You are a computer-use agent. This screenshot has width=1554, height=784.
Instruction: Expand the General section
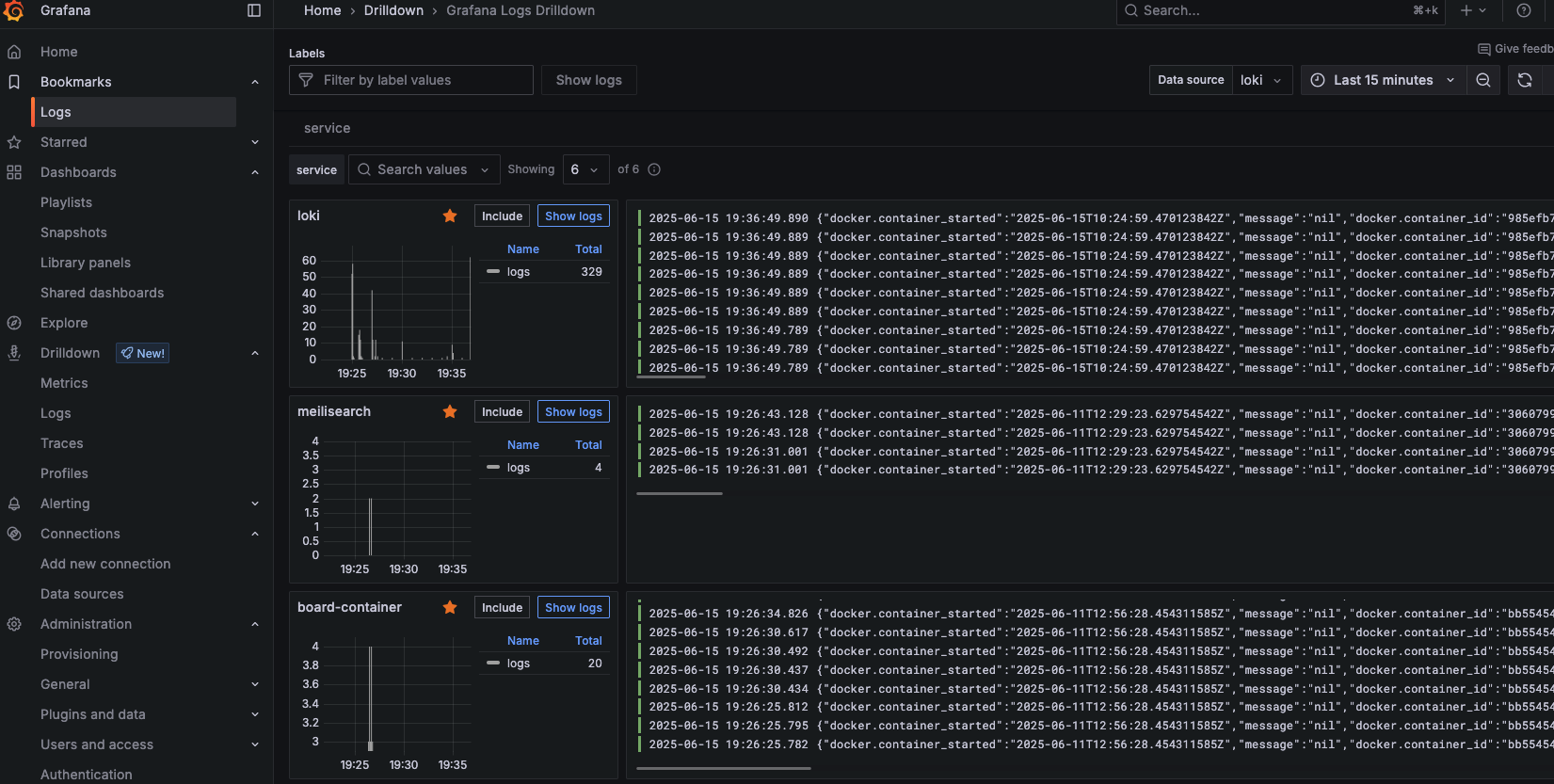coord(255,684)
